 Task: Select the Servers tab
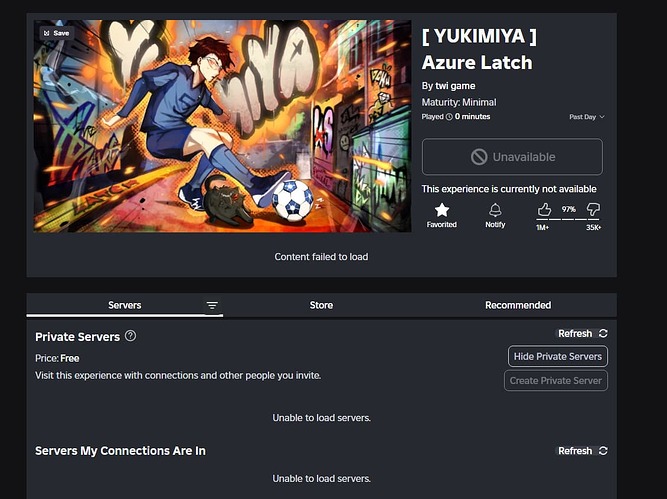point(124,305)
